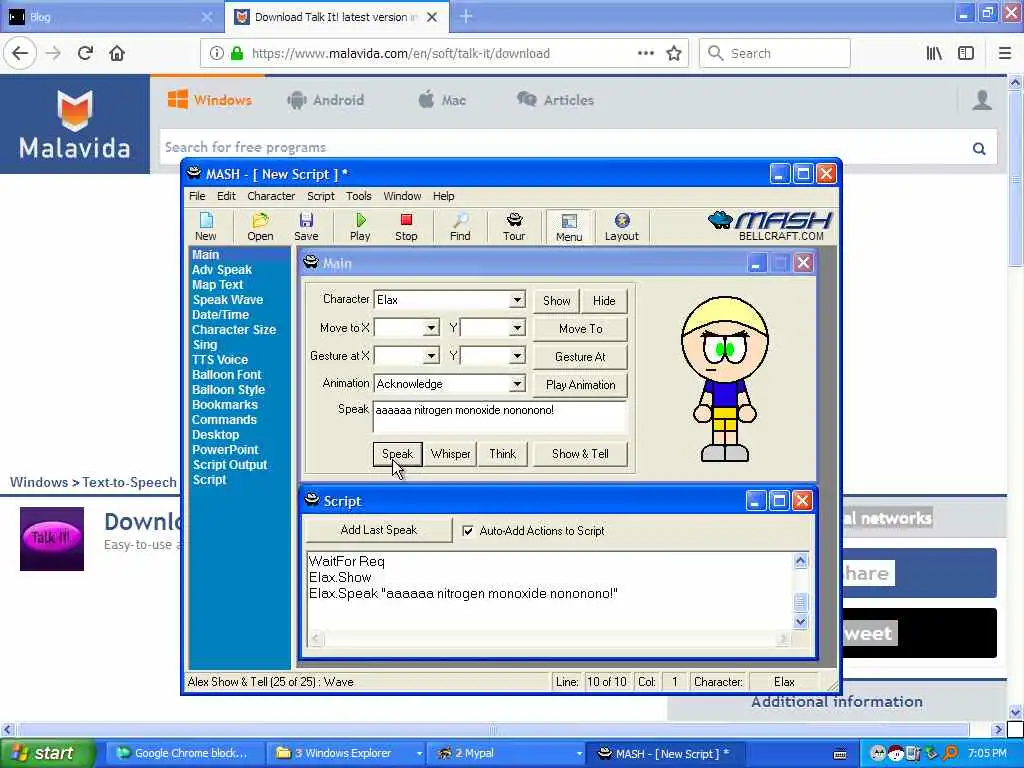Click the Malavida logo
This screenshot has height=768, width=1024.
(x=74, y=124)
